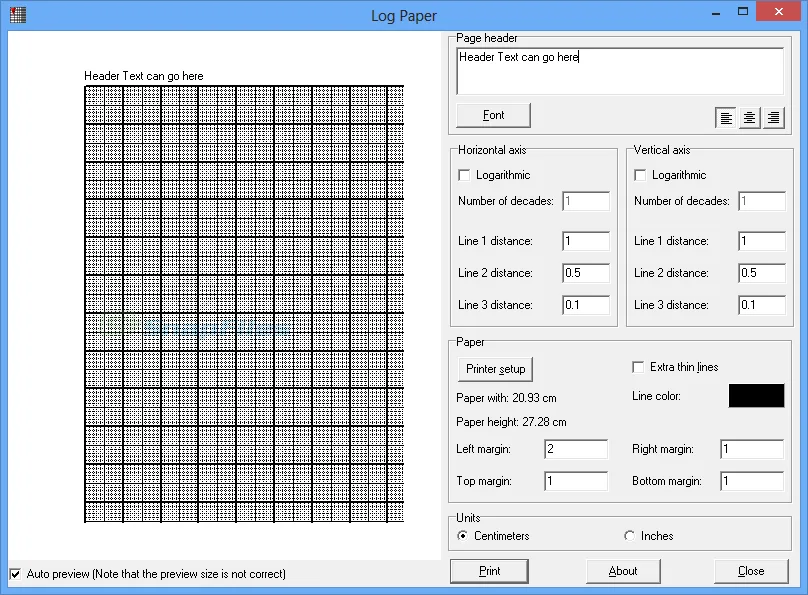Click the Right margin input field
This screenshot has height=595, width=808.
pyautogui.click(x=752, y=449)
